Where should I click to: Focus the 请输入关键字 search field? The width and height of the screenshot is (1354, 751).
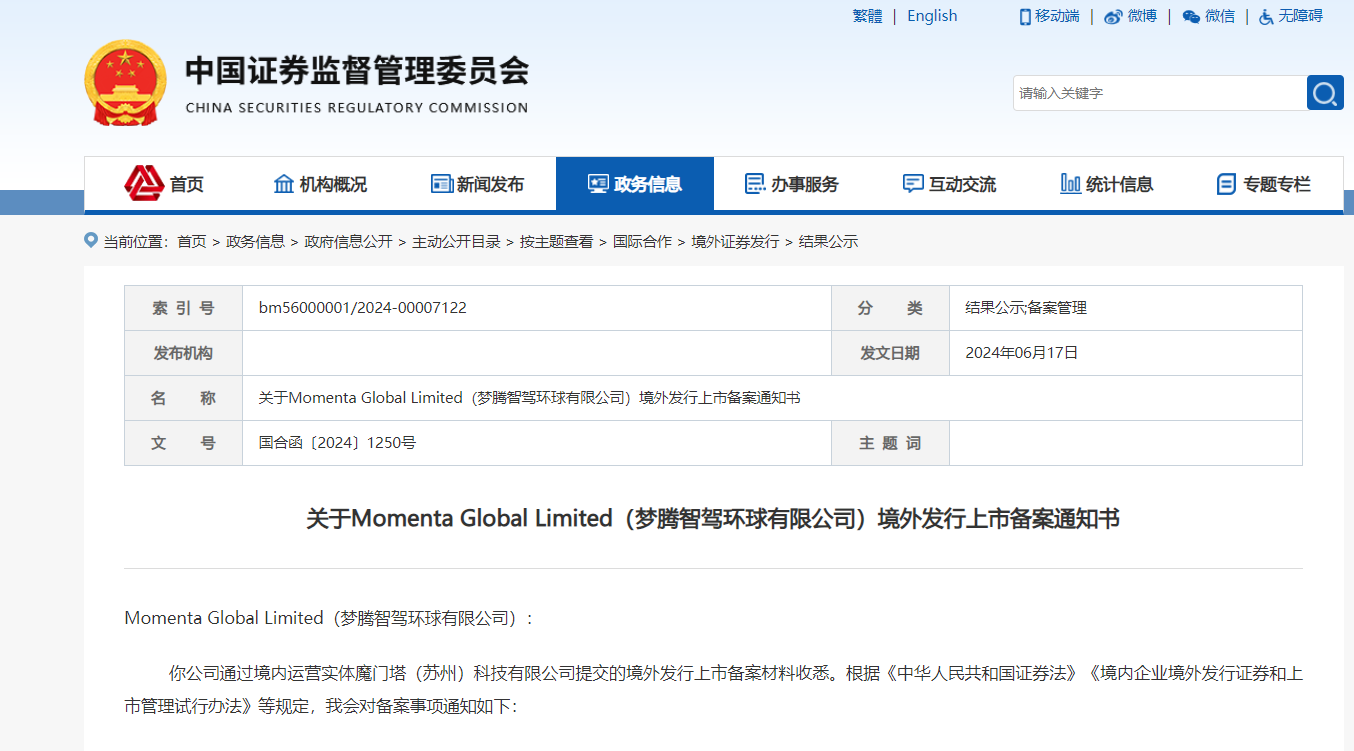(1160, 93)
